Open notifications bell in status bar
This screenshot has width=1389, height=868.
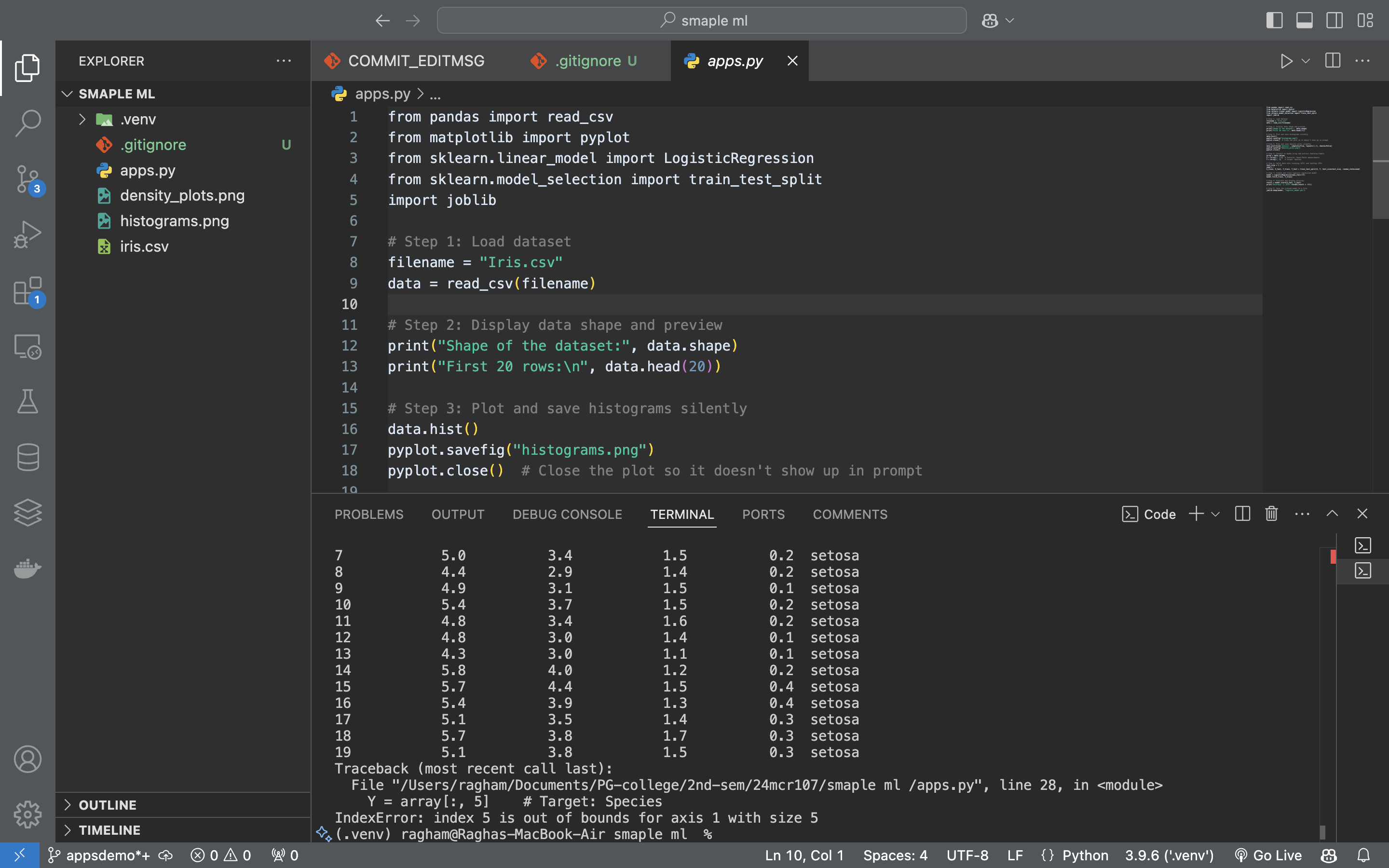click(x=1364, y=855)
